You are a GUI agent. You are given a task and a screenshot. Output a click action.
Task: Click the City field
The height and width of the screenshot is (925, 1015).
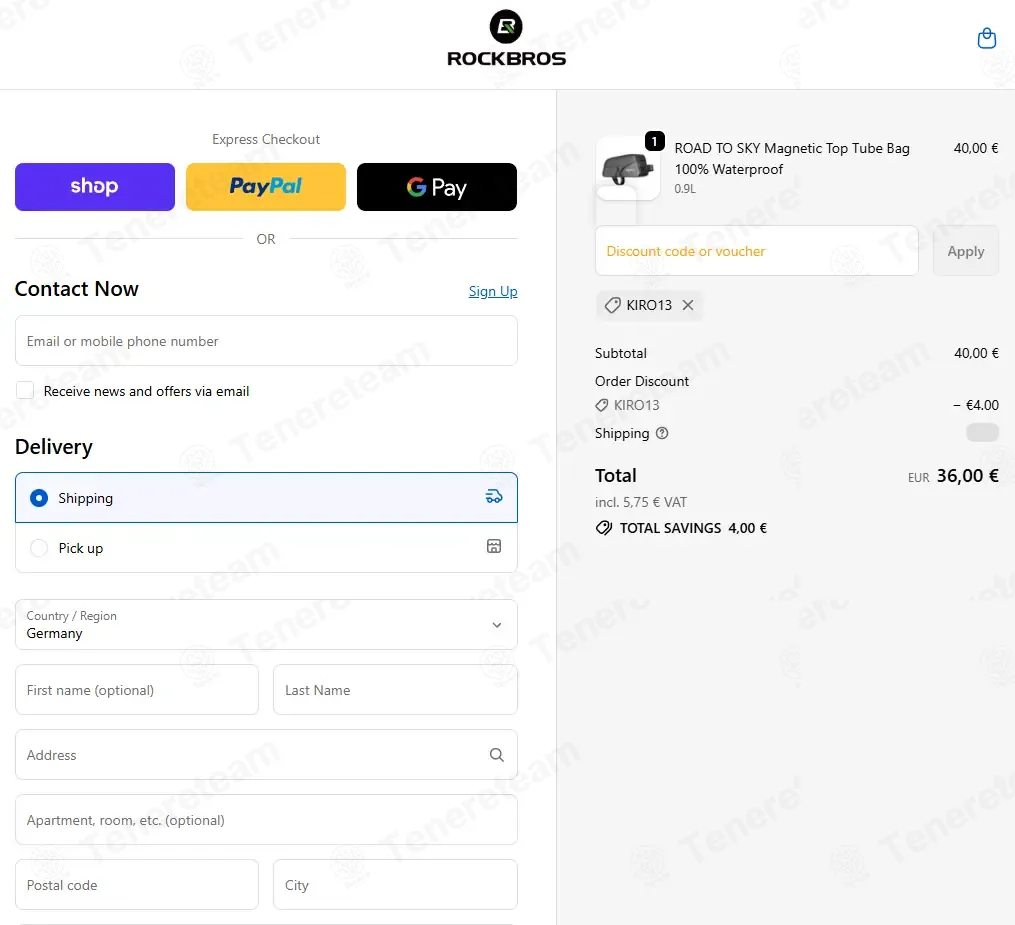point(395,885)
